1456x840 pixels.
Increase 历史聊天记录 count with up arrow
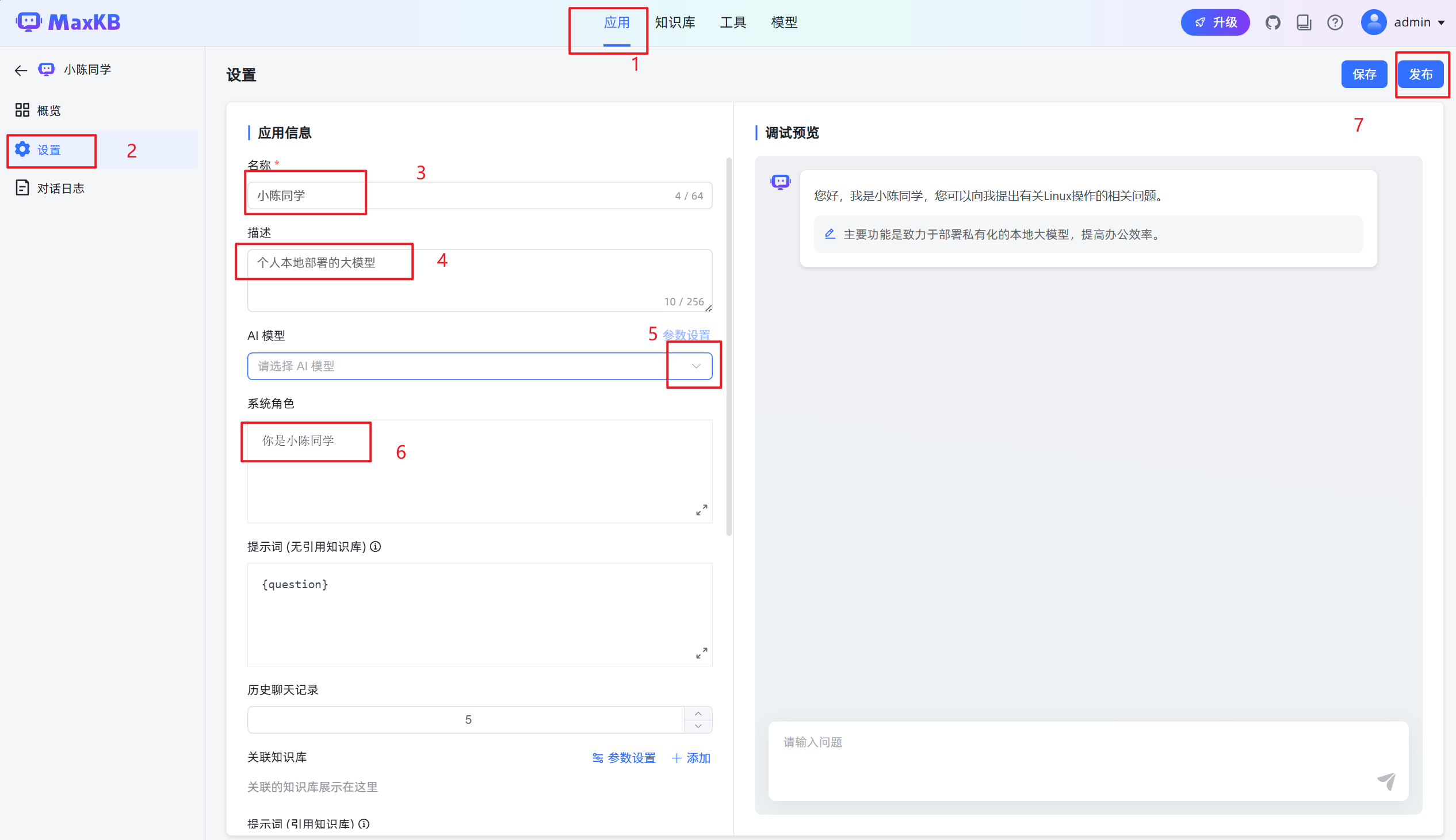point(698,714)
